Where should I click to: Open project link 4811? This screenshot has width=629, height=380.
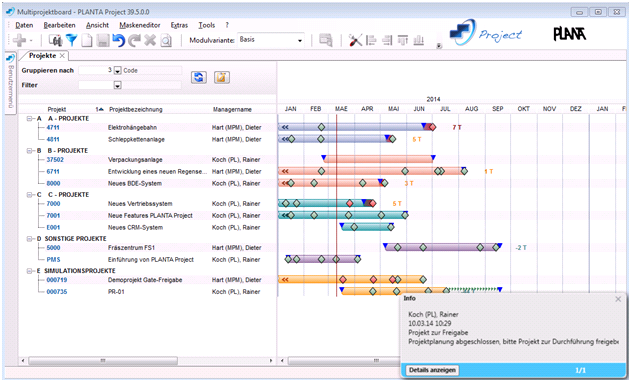(x=53, y=140)
